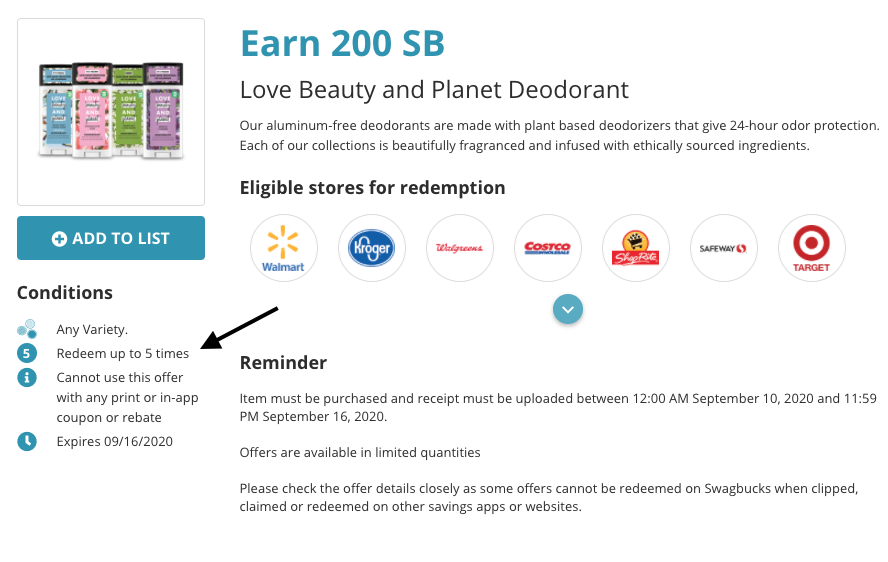Screen dimensions: 888x562
Task: Choose the Safeway store logo
Action: 724,248
